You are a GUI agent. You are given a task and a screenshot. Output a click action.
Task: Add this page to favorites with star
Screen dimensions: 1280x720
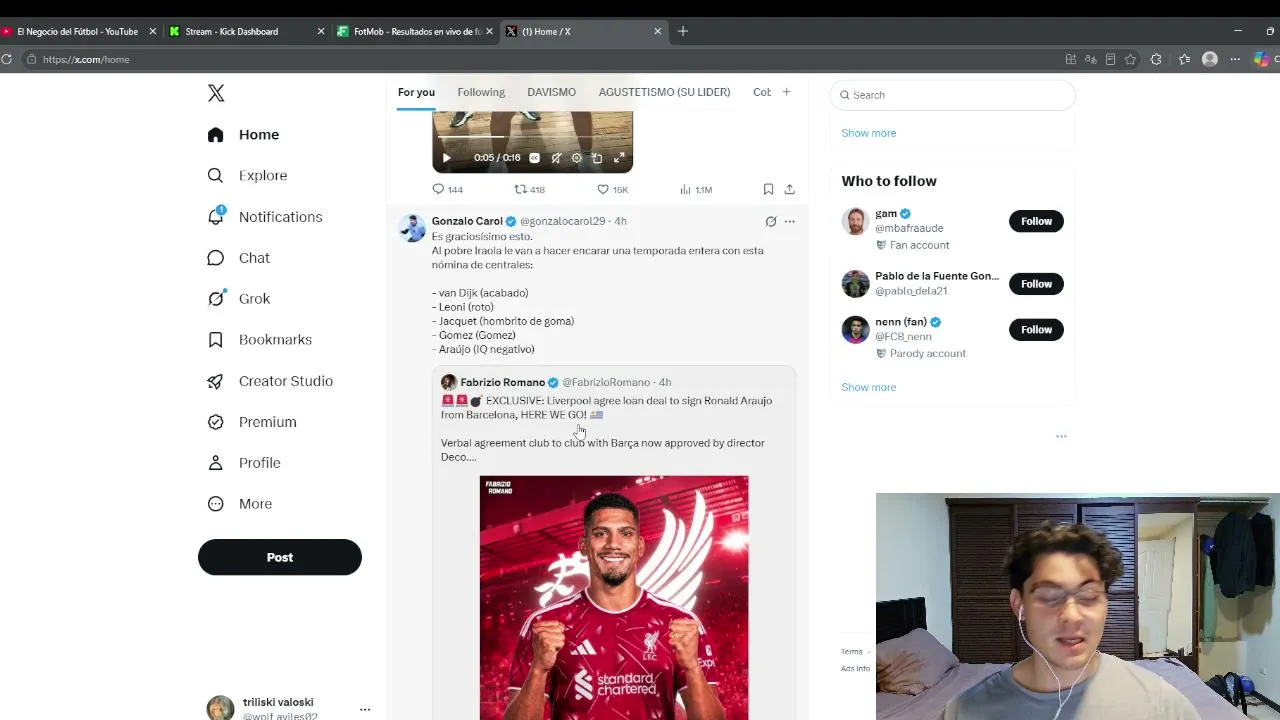tap(1130, 59)
